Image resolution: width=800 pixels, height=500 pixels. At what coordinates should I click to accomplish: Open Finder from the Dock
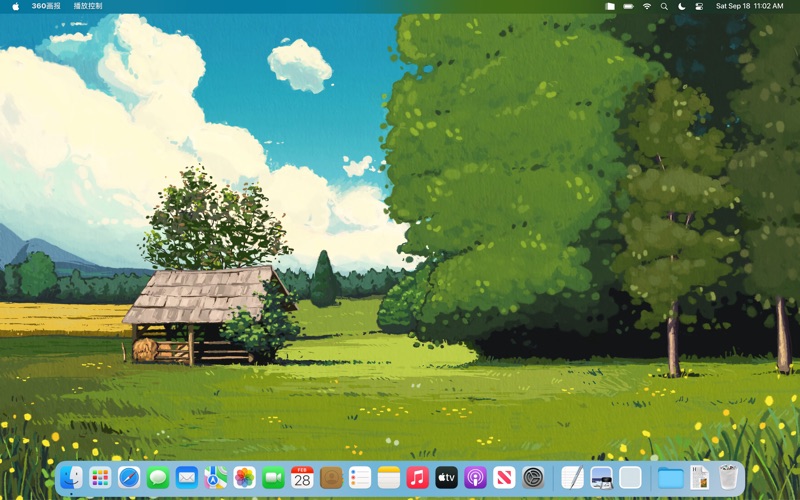click(71, 478)
